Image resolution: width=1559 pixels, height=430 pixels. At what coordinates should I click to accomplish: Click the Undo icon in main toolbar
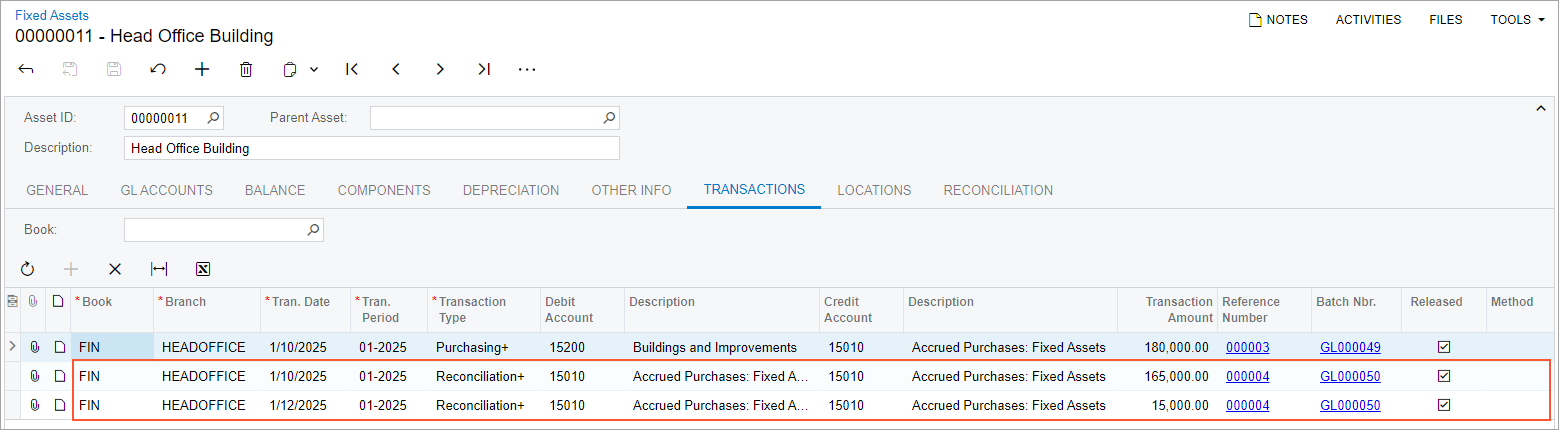tap(158, 70)
